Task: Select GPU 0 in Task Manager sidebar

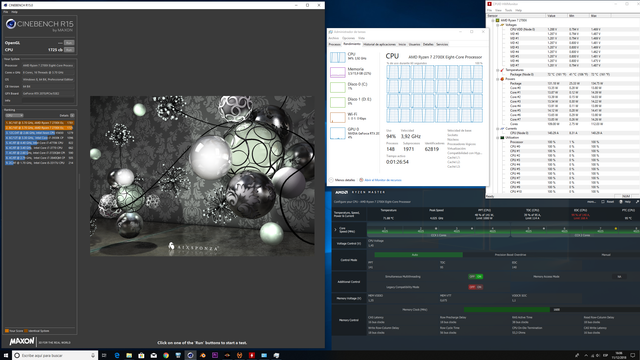Action: [x=353, y=132]
